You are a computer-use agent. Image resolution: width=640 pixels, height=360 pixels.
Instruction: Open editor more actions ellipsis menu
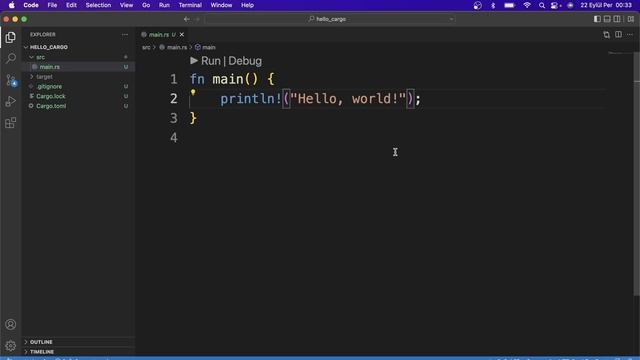pos(630,35)
